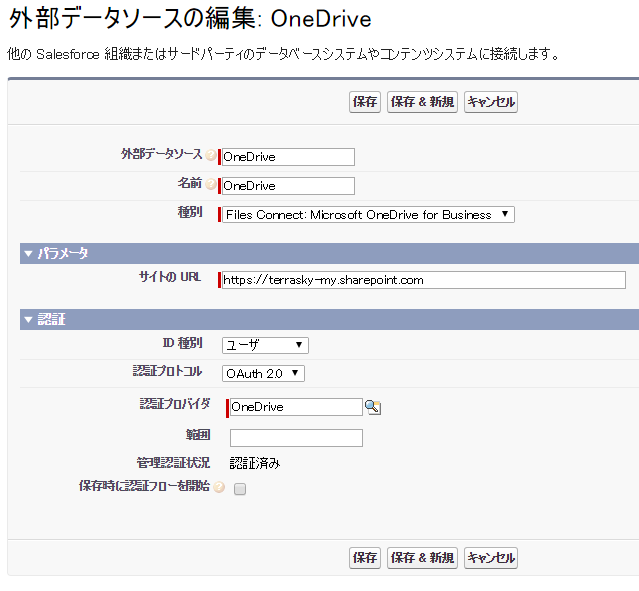Click the top 保存 button
The image size is (639, 591).
(365, 102)
